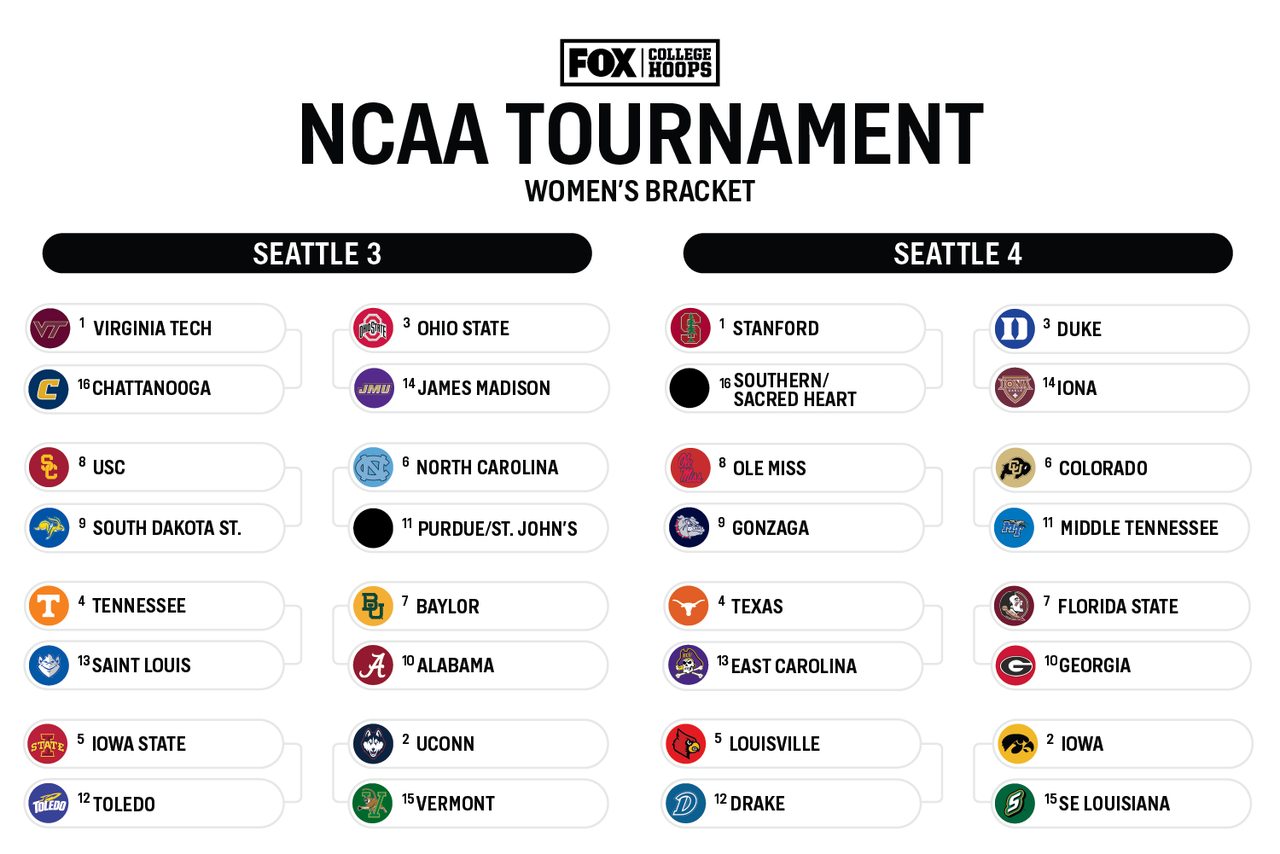Select the Stanford tree logo

689,328
